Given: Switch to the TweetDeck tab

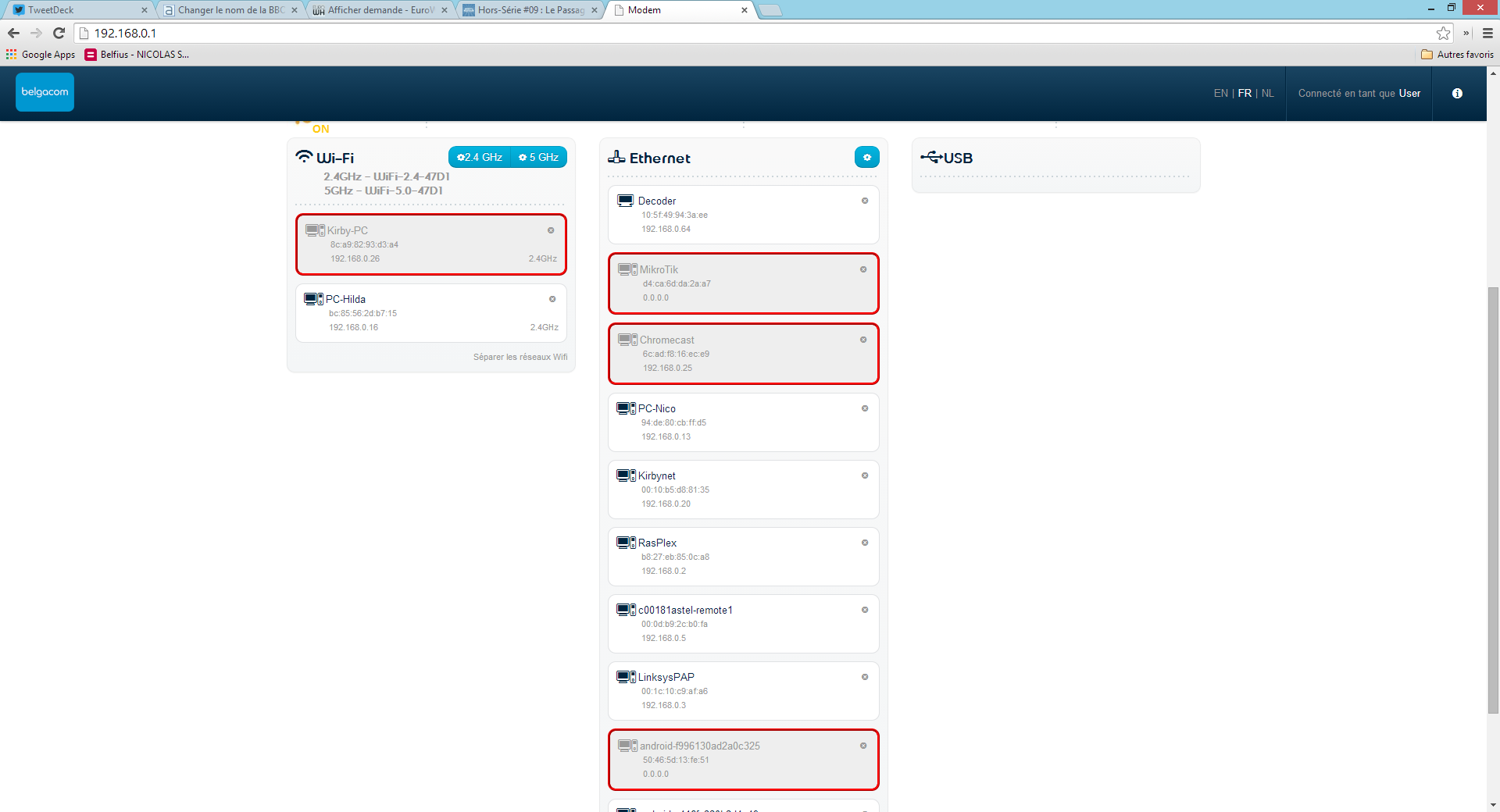Looking at the screenshot, I should pyautogui.click(x=78, y=10).
